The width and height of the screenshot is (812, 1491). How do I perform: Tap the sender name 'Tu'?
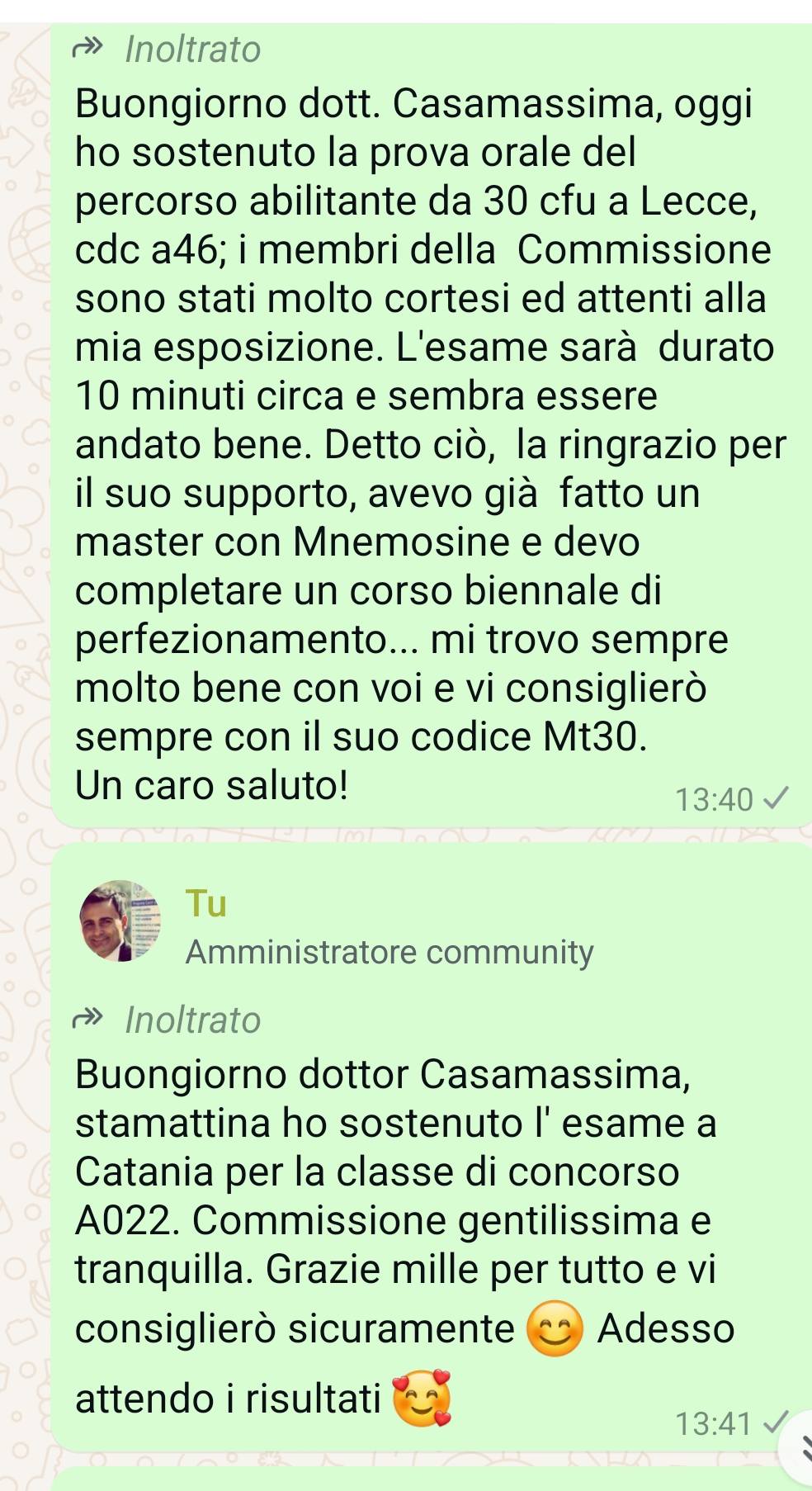coord(206,902)
